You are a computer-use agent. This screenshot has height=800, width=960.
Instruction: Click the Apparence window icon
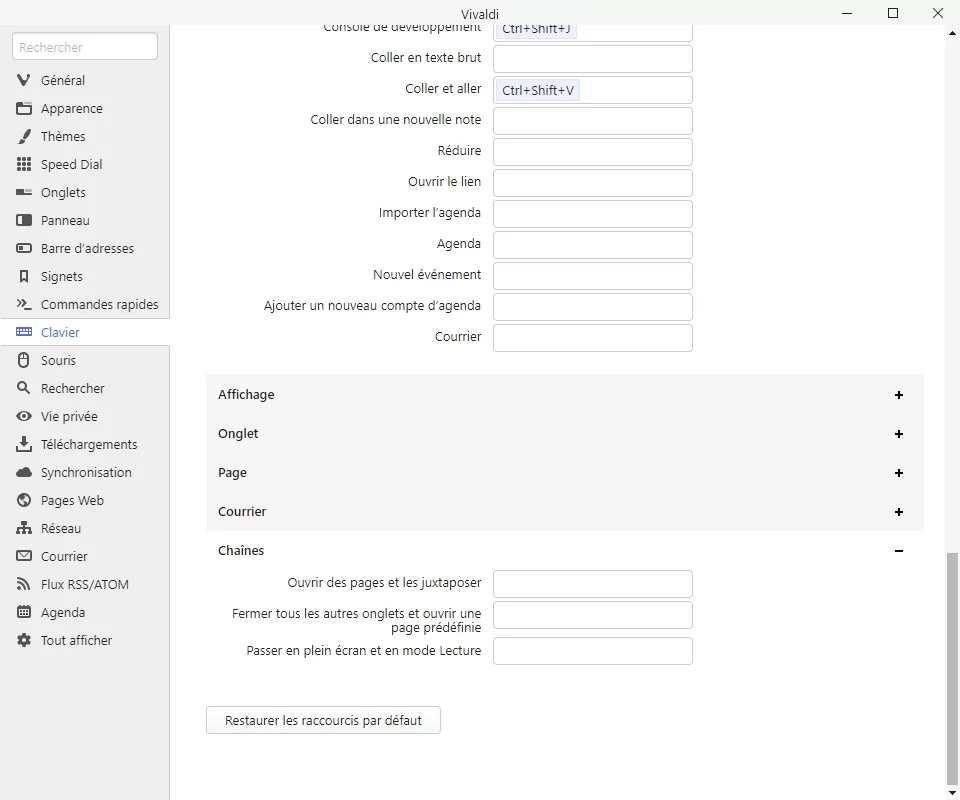[x=24, y=108]
